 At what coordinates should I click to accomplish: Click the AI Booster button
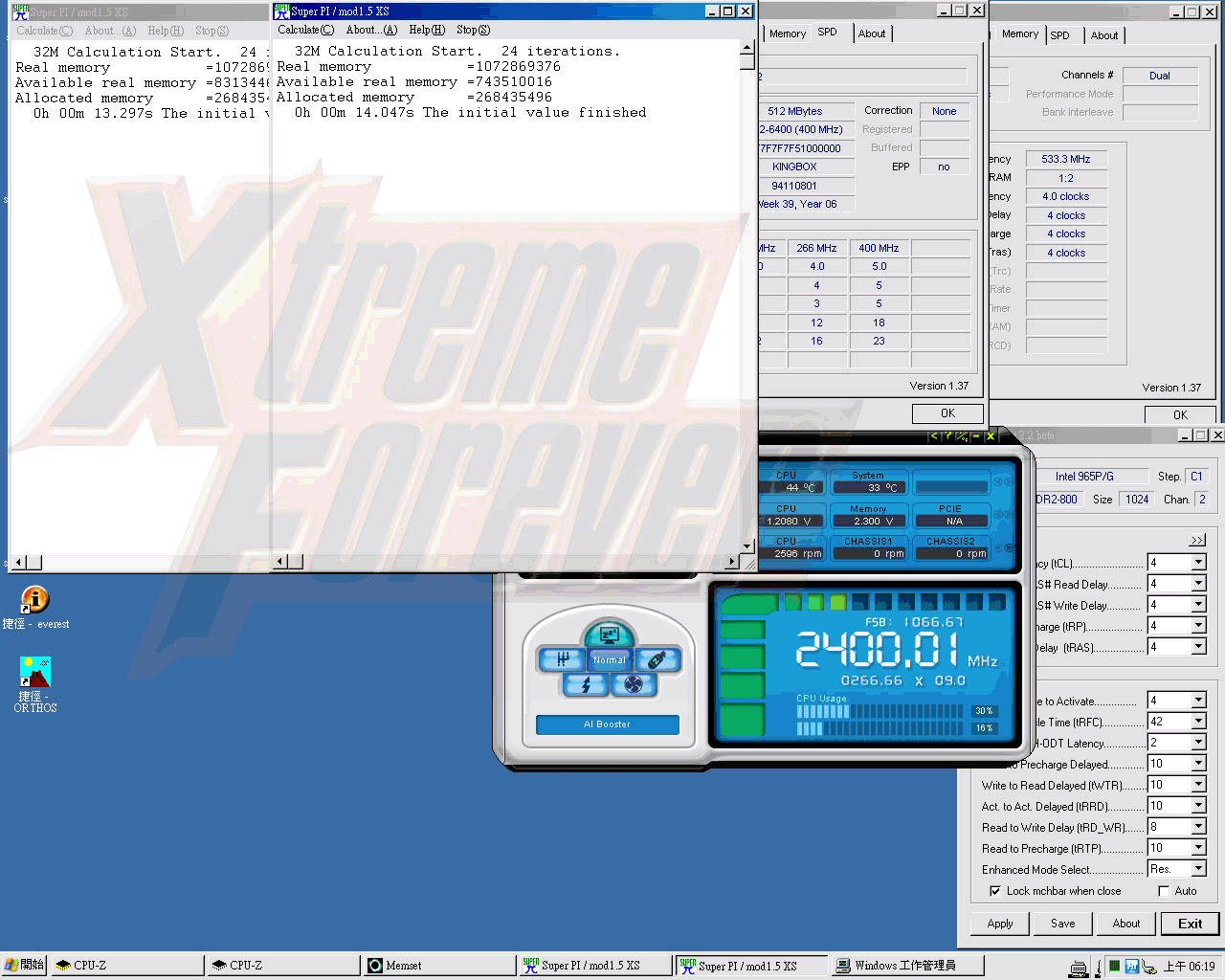point(608,724)
